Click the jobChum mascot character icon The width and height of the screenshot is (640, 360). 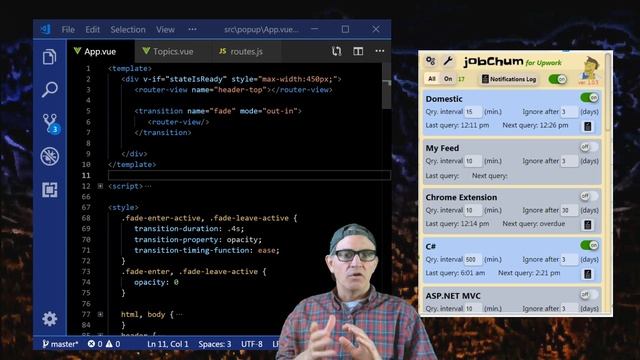coord(589,70)
